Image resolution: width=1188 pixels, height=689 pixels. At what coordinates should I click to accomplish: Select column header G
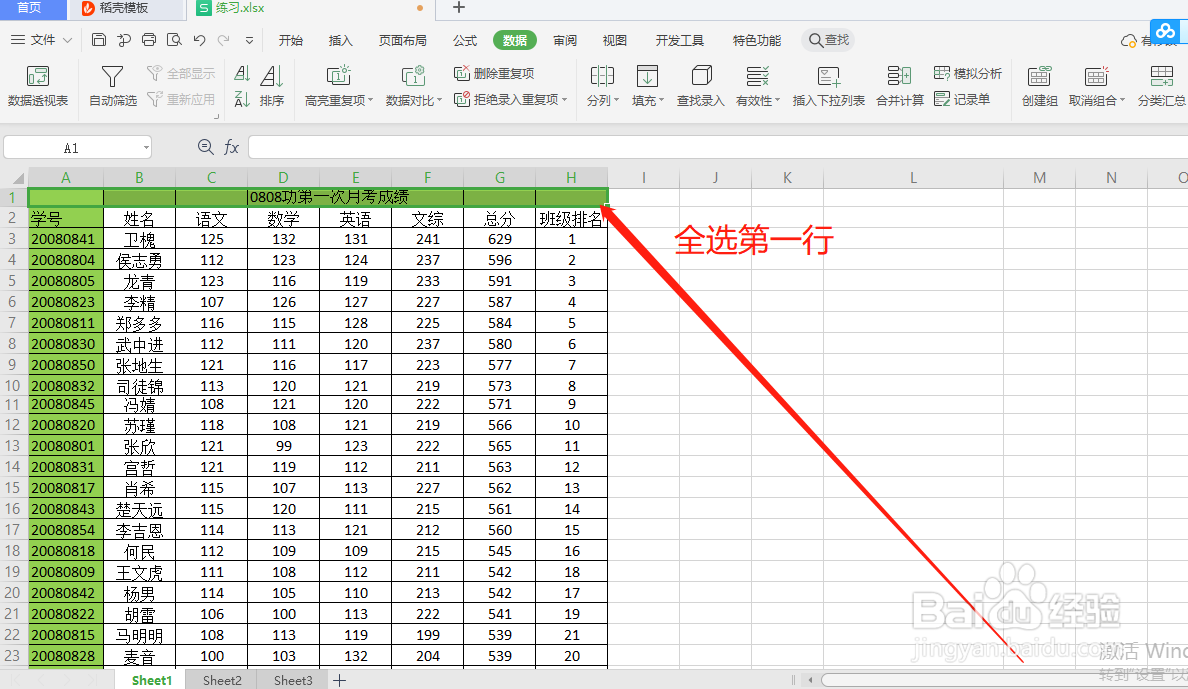499,177
